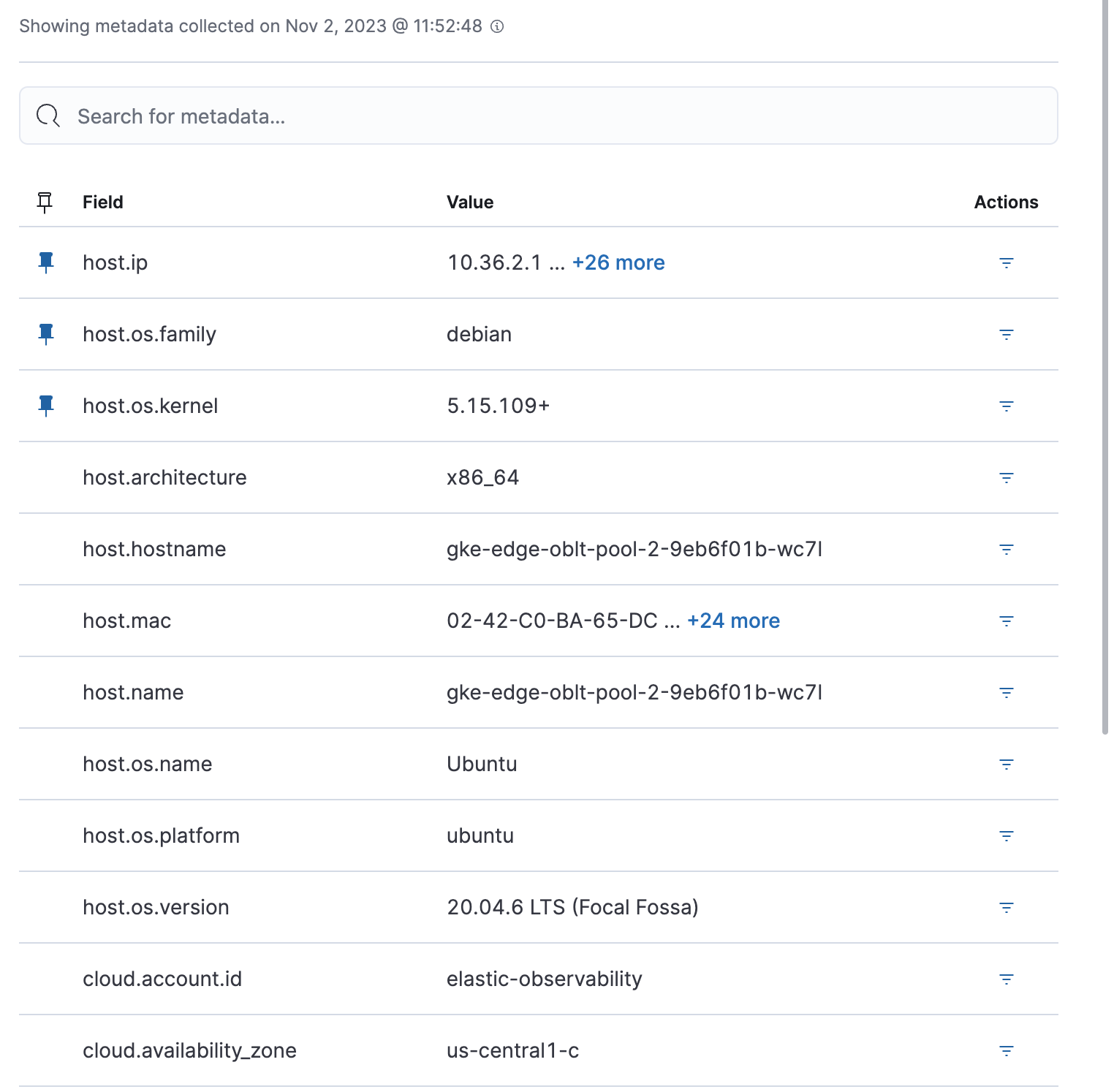The width and height of the screenshot is (1114, 1092).
Task: Show the 26 additional host.ip values
Action: pos(618,262)
